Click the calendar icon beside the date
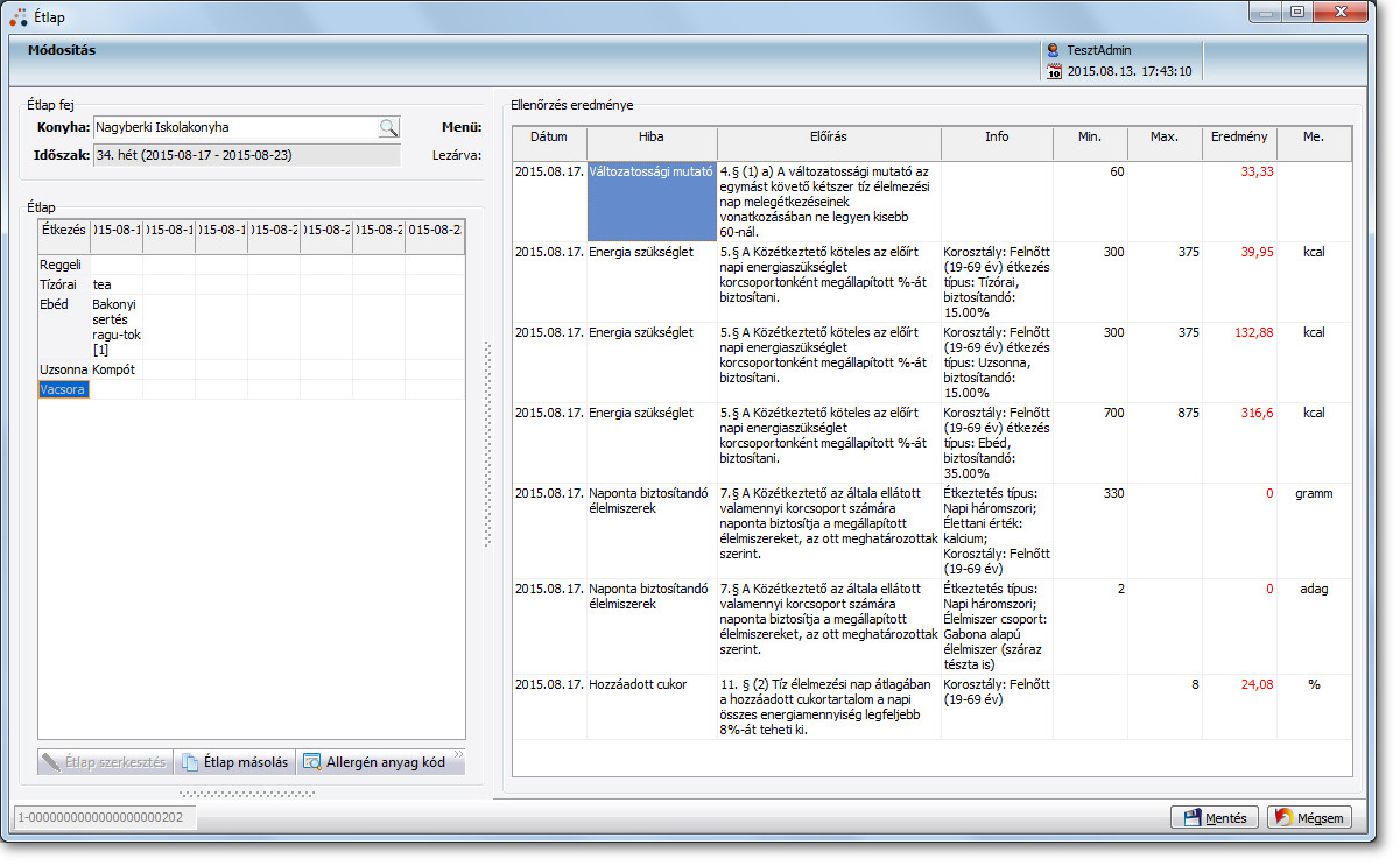1400x866 pixels. [x=1053, y=71]
